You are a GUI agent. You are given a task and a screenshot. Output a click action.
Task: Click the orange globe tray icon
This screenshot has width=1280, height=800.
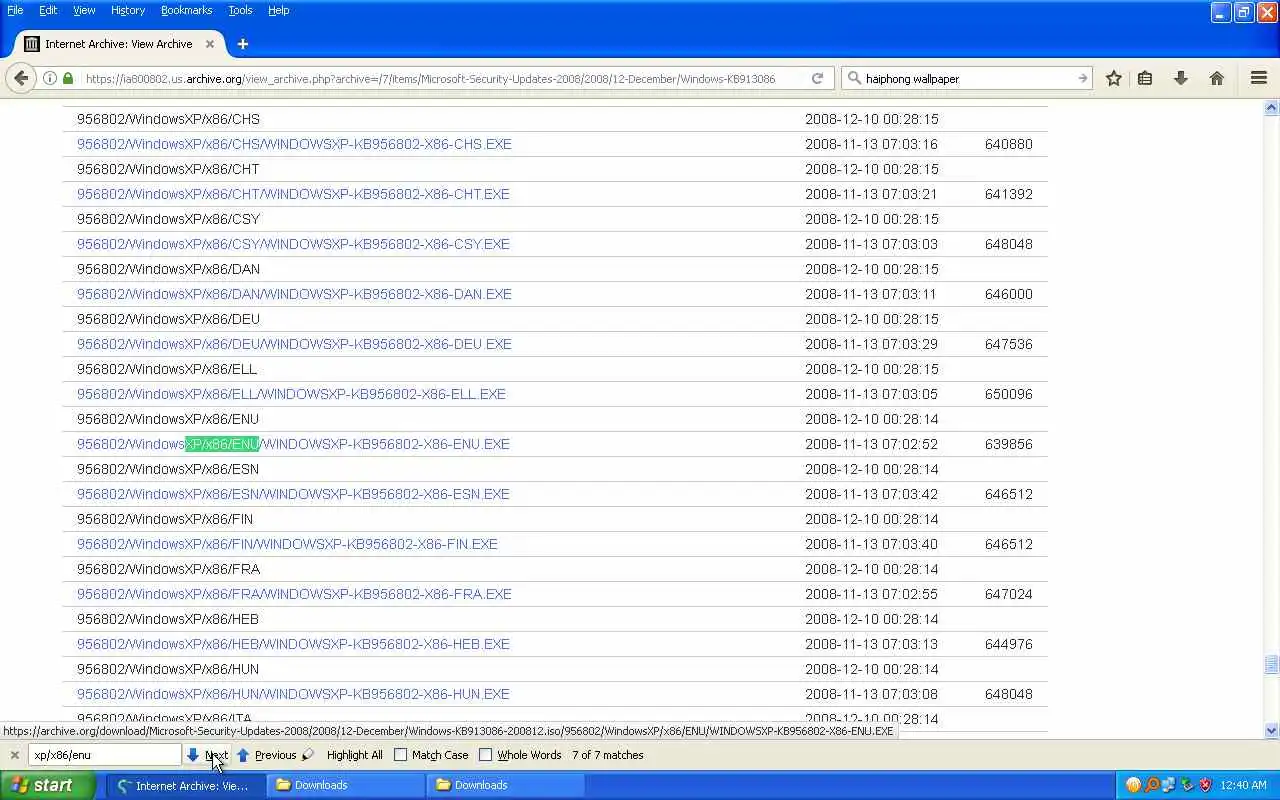point(1133,785)
